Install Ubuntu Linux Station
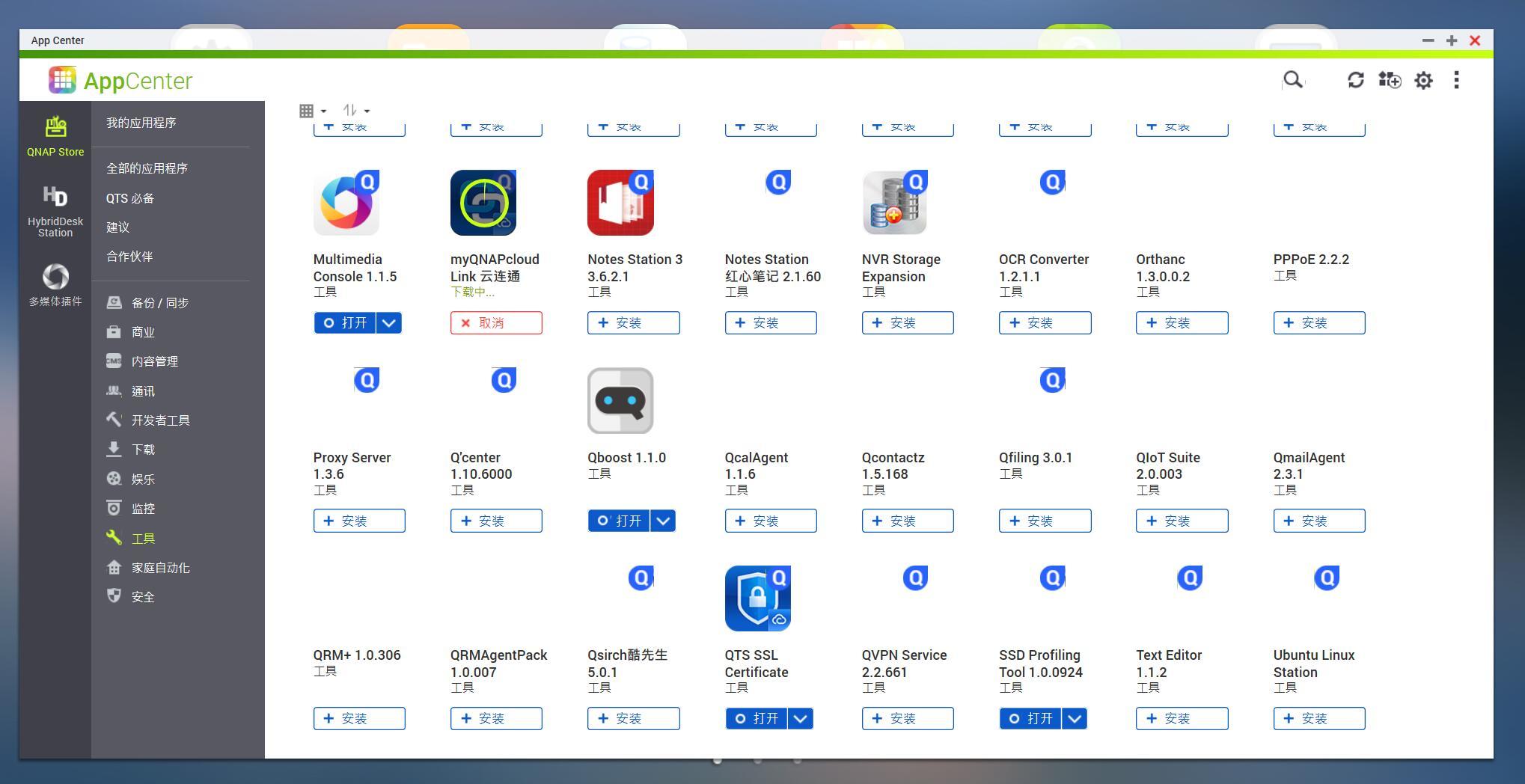The width and height of the screenshot is (1525, 784). (x=1318, y=719)
